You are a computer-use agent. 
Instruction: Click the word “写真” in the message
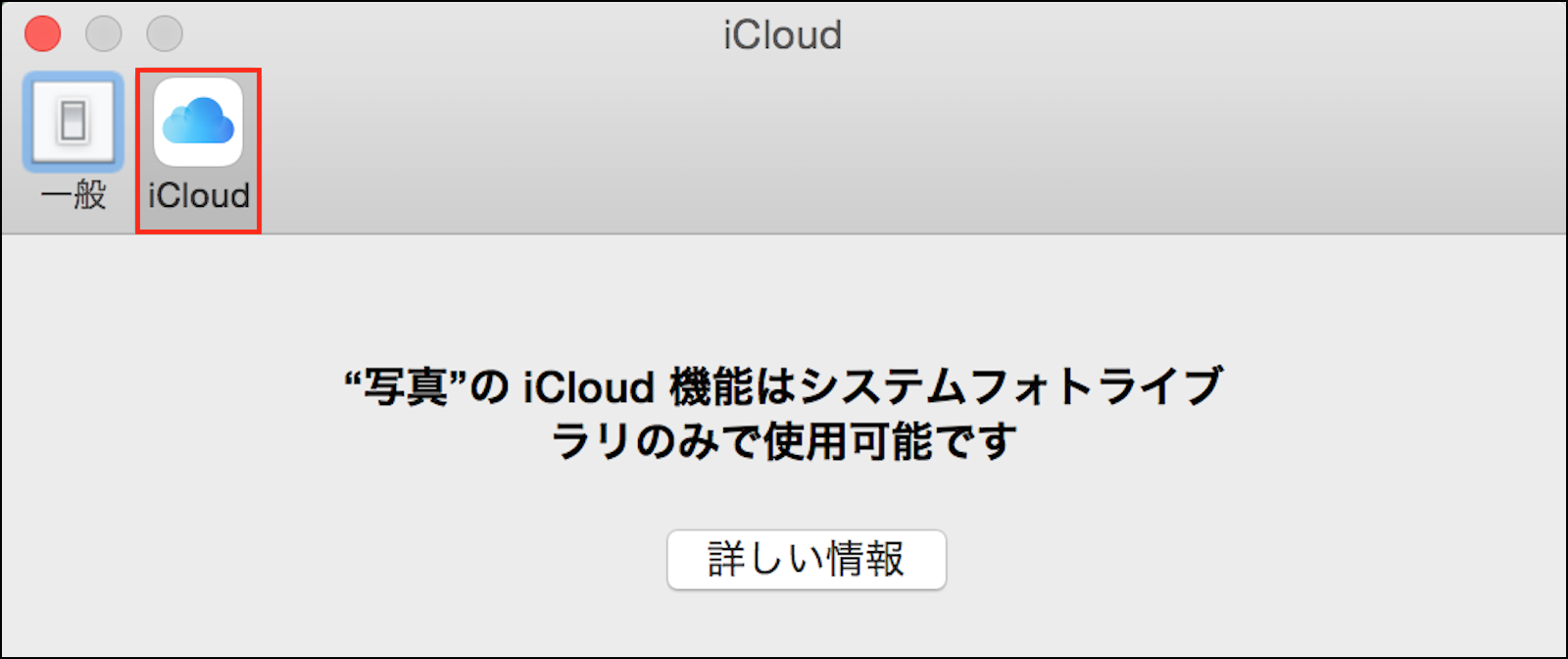tap(406, 387)
